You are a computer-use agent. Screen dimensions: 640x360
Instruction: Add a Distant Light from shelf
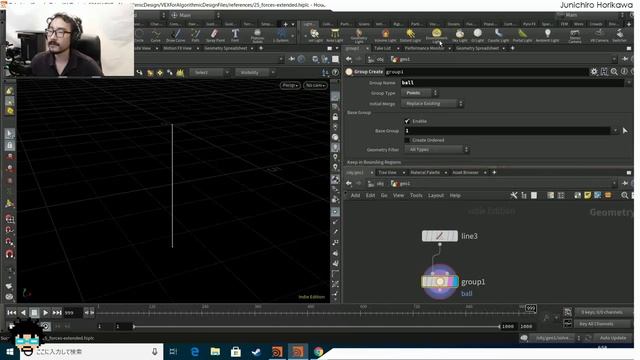pyautogui.click(x=410, y=36)
